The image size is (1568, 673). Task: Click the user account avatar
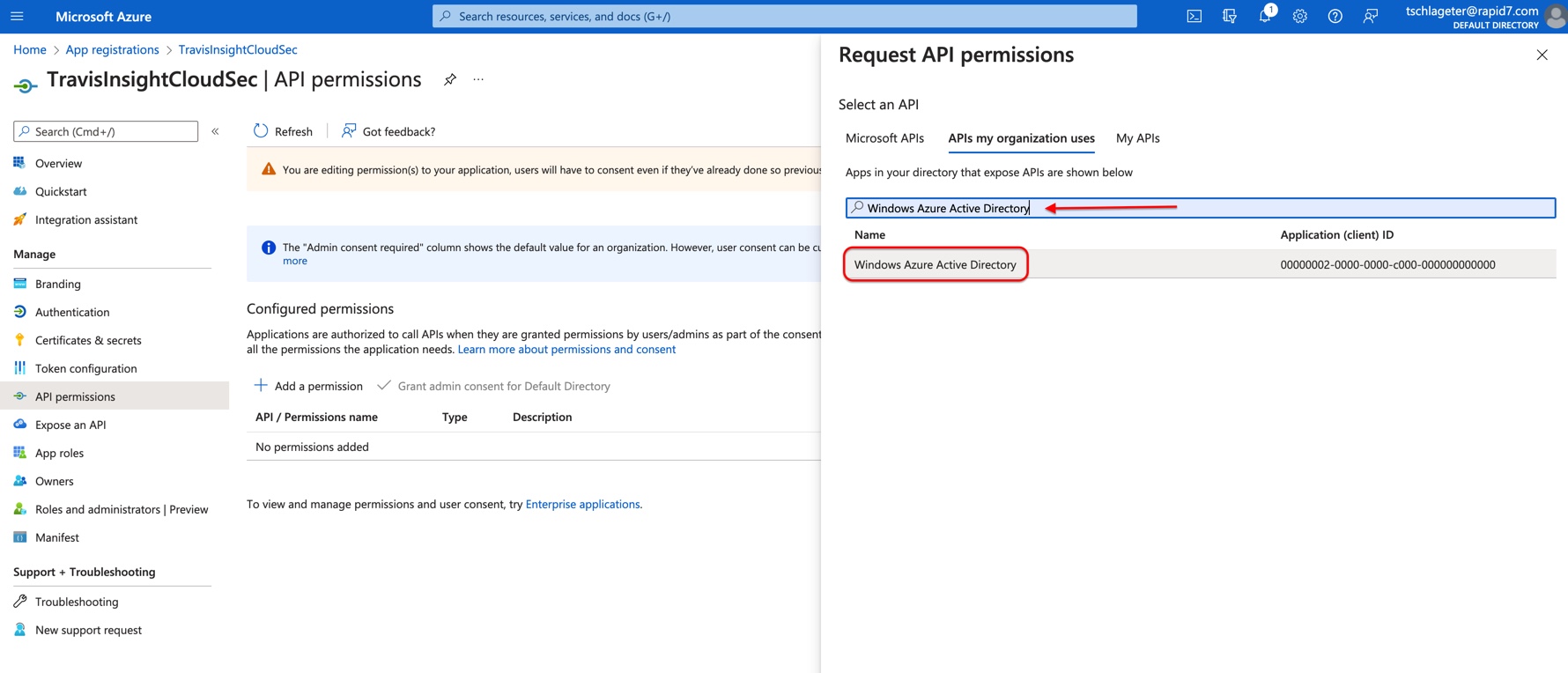(1557, 16)
